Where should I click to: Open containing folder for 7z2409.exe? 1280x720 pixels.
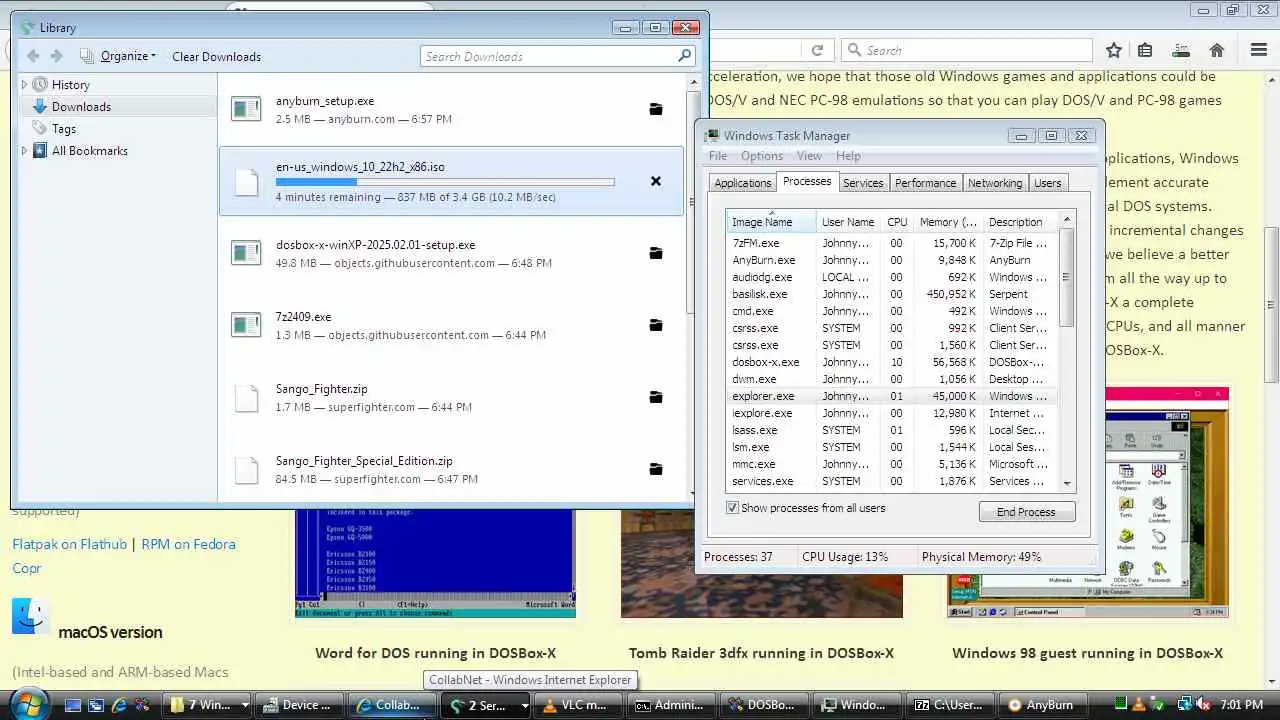point(656,325)
